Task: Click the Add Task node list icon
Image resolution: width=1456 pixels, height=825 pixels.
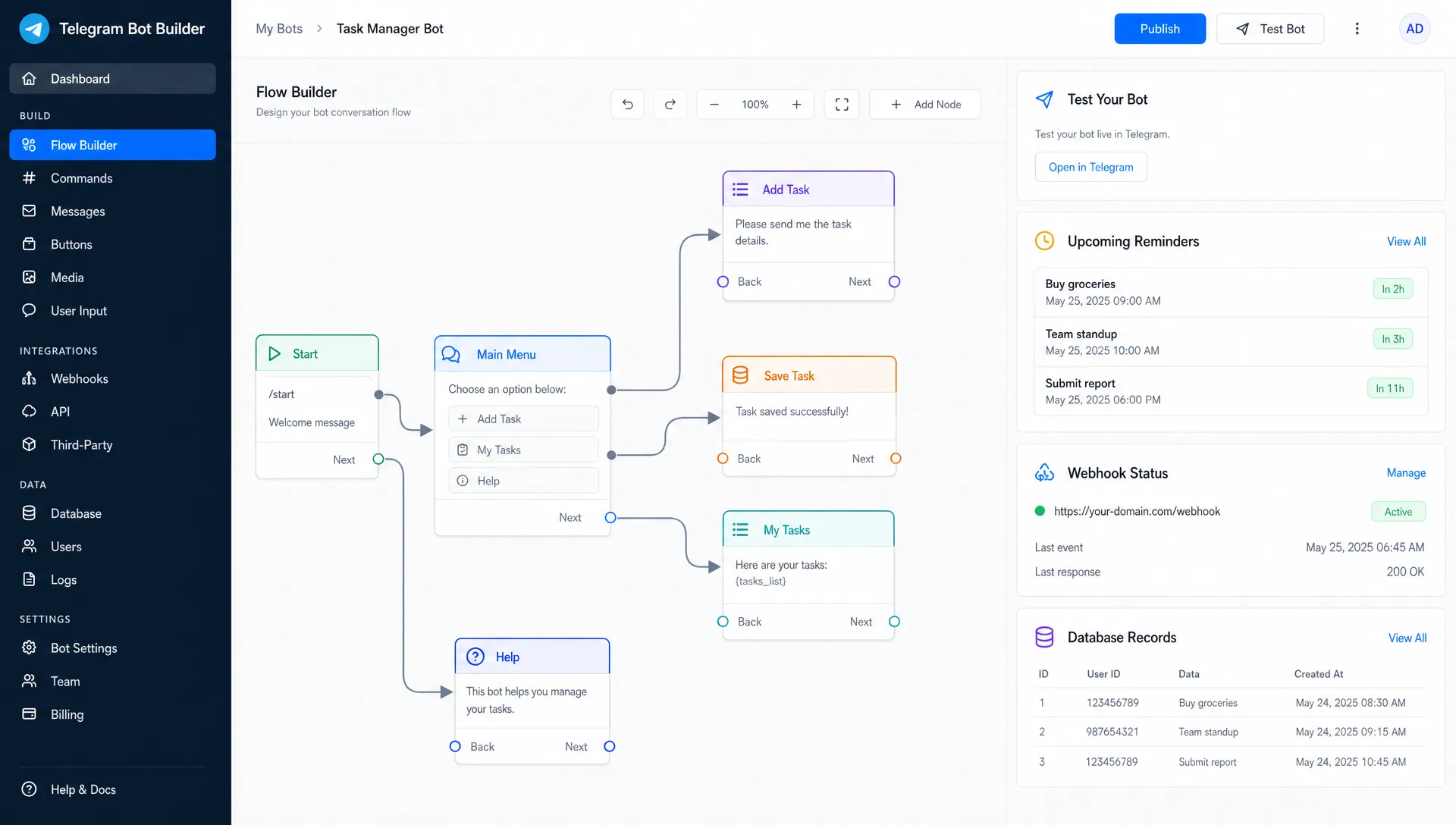Action: (740, 190)
